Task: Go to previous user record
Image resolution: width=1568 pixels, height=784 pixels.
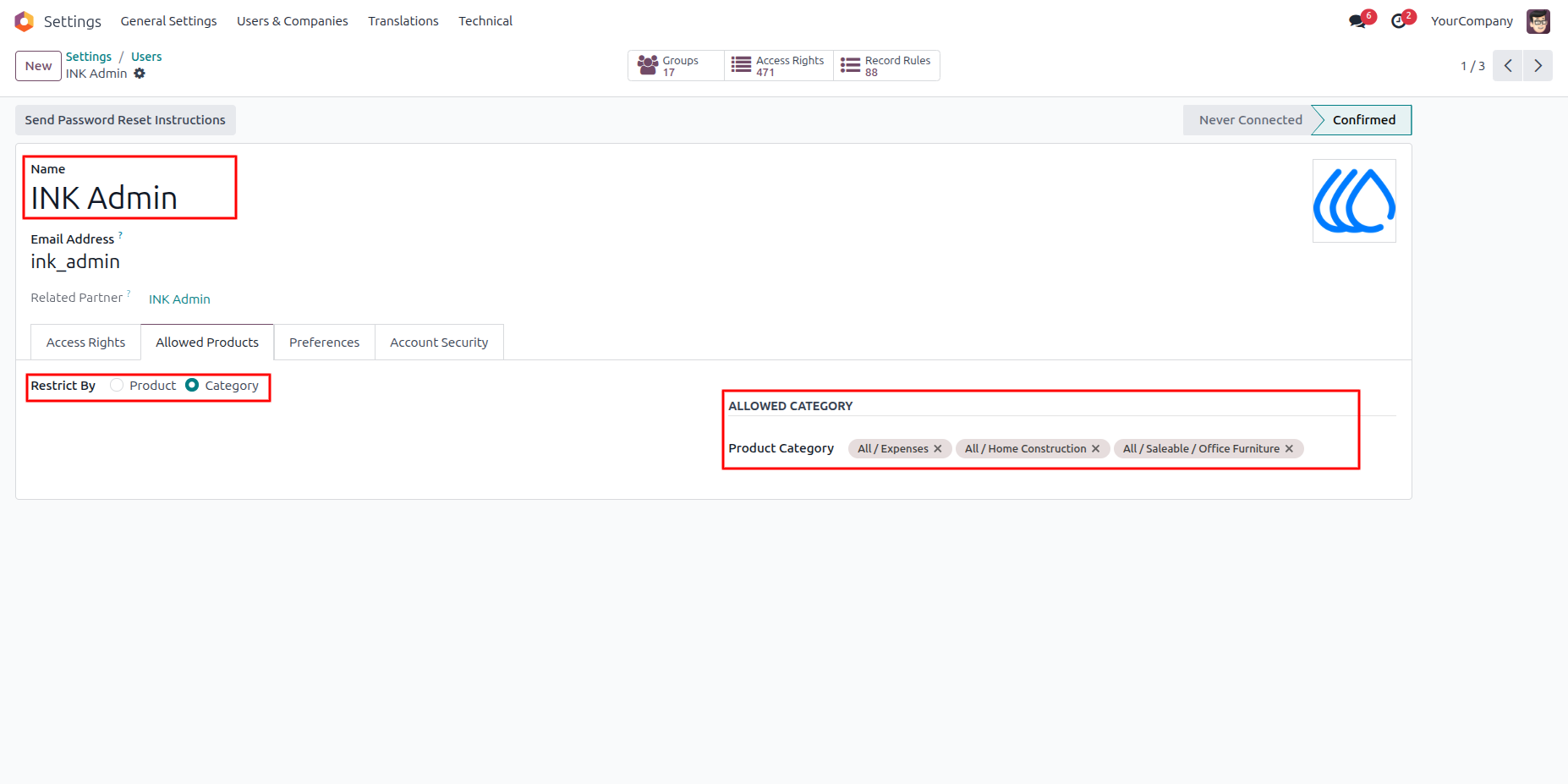Action: point(1508,66)
